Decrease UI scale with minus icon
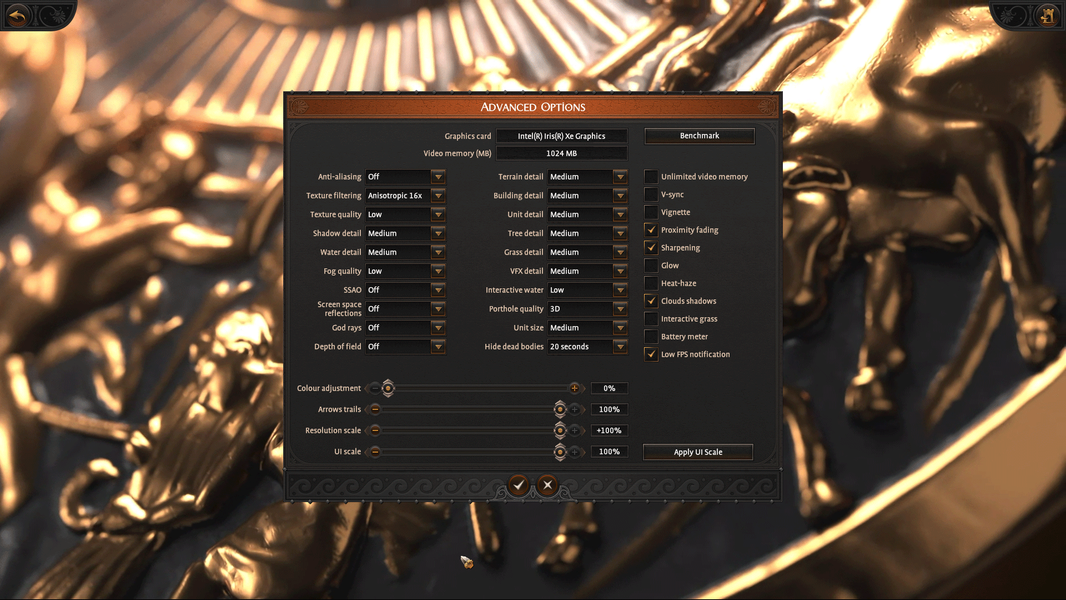This screenshot has width=1066, height=600. point(375,451)
